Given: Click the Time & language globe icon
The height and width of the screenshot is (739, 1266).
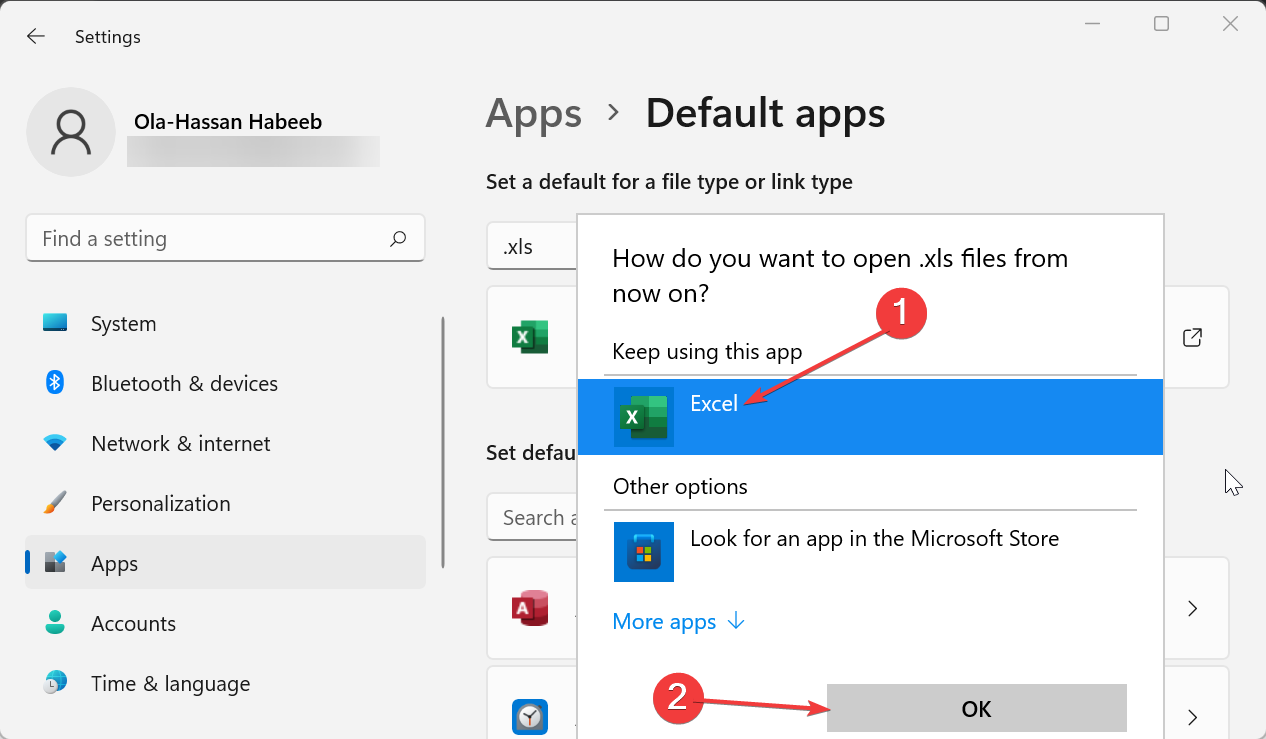Looking at the screenshot, I should [x=55, y=683].
